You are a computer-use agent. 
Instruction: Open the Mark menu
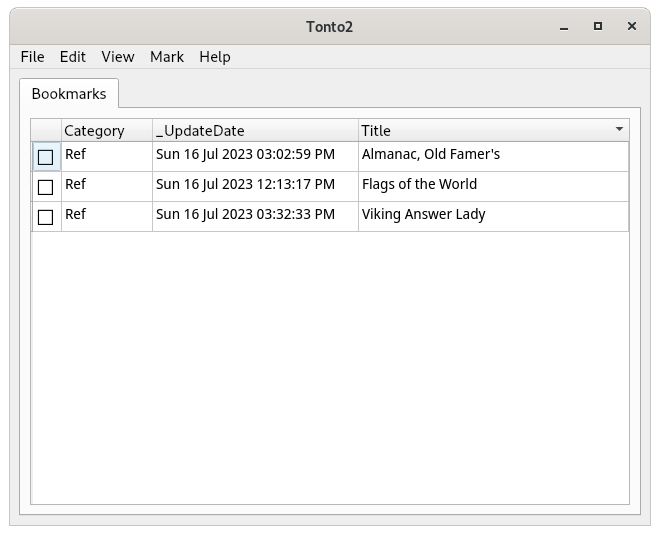(x=167, y=57)
